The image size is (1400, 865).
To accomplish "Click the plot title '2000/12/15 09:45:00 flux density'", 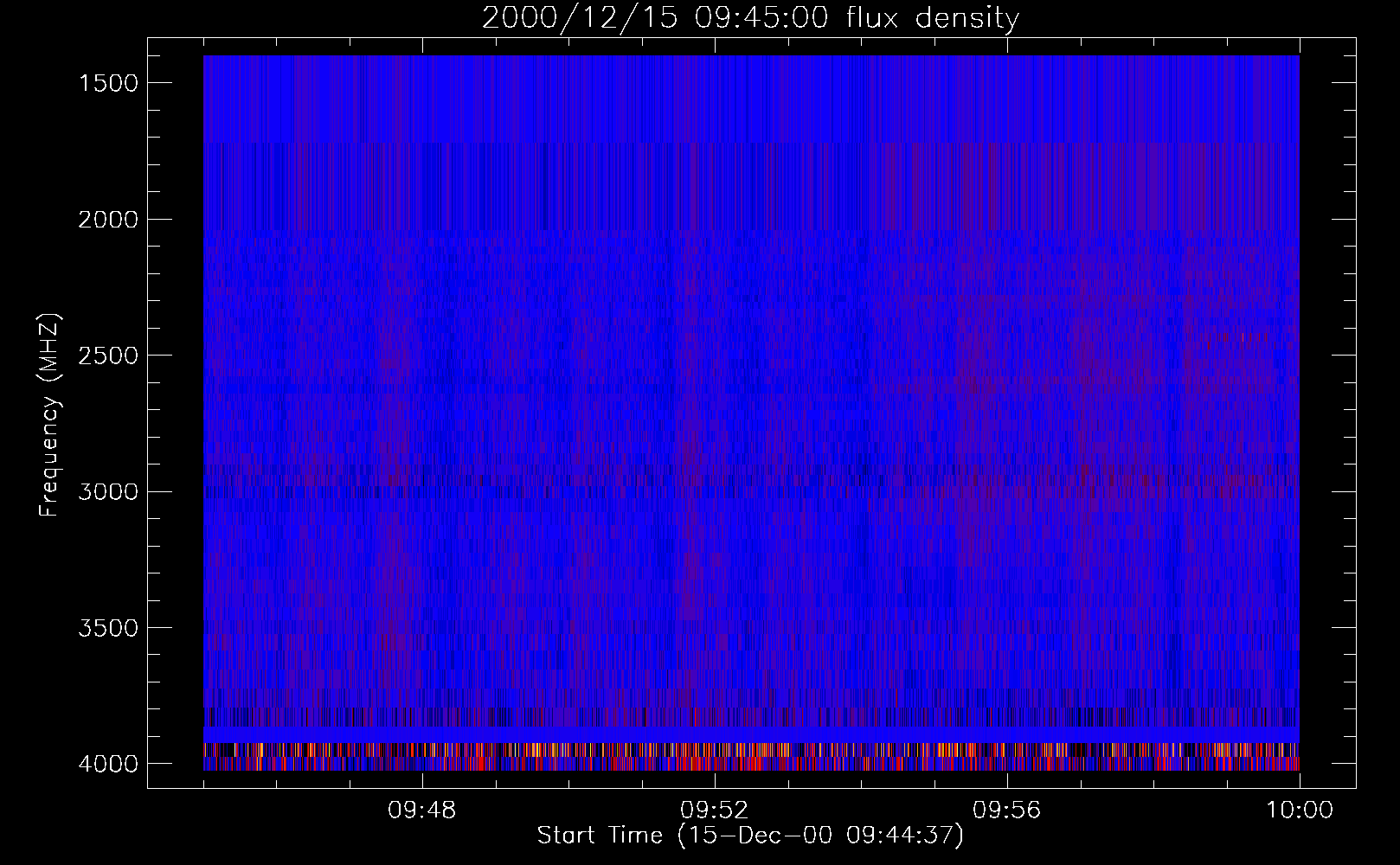I will click(750, 18).
